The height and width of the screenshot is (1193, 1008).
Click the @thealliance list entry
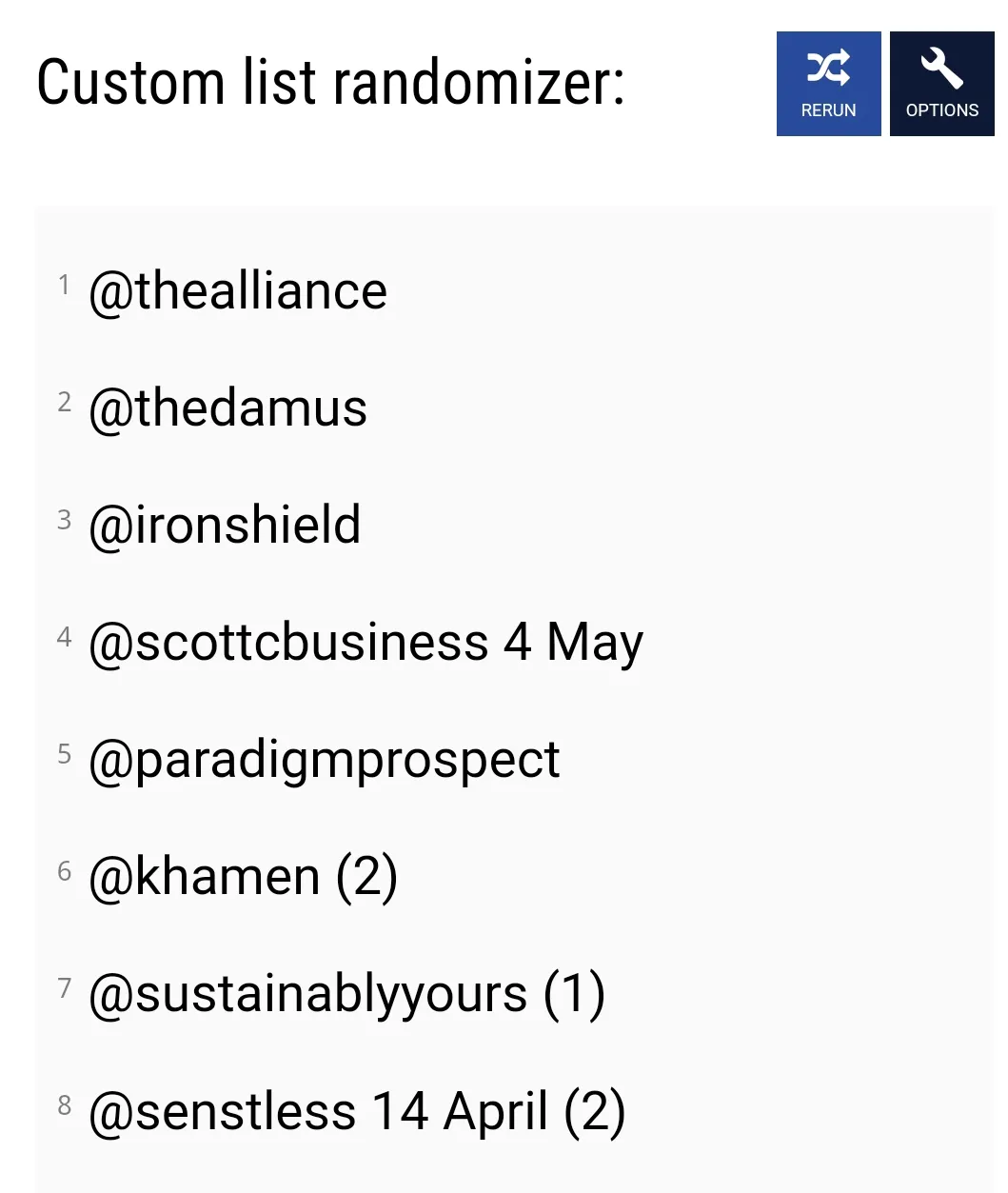coord(238,290)
